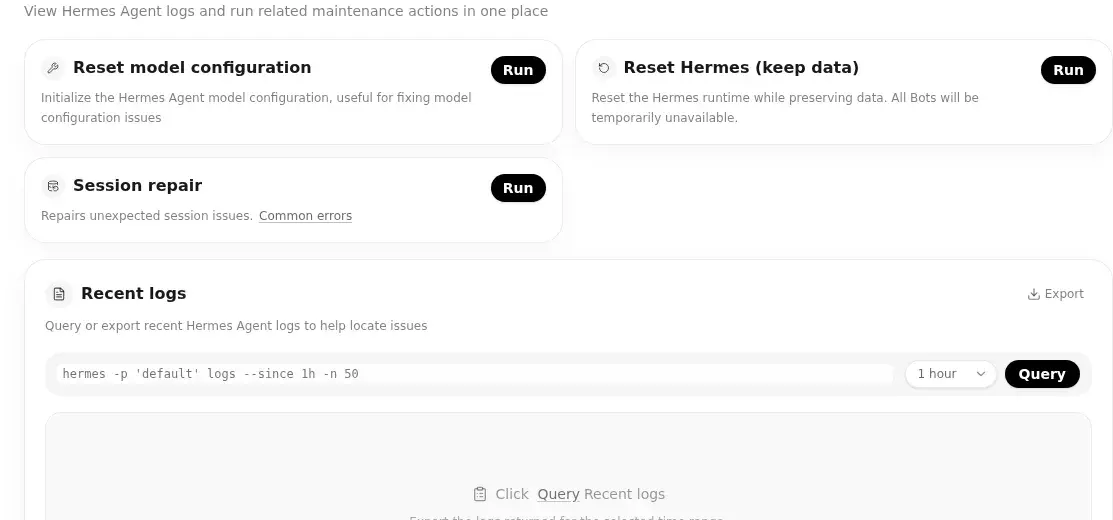Select the Session repair heading
The height and width of the screenshot is (520, 1113).
coord(138,185)
